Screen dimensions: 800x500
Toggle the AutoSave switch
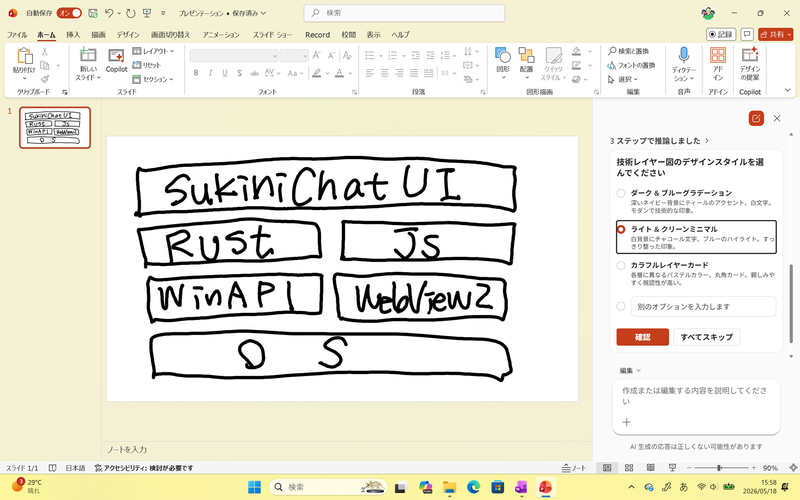pyautogui.click(x=69, y=13)
